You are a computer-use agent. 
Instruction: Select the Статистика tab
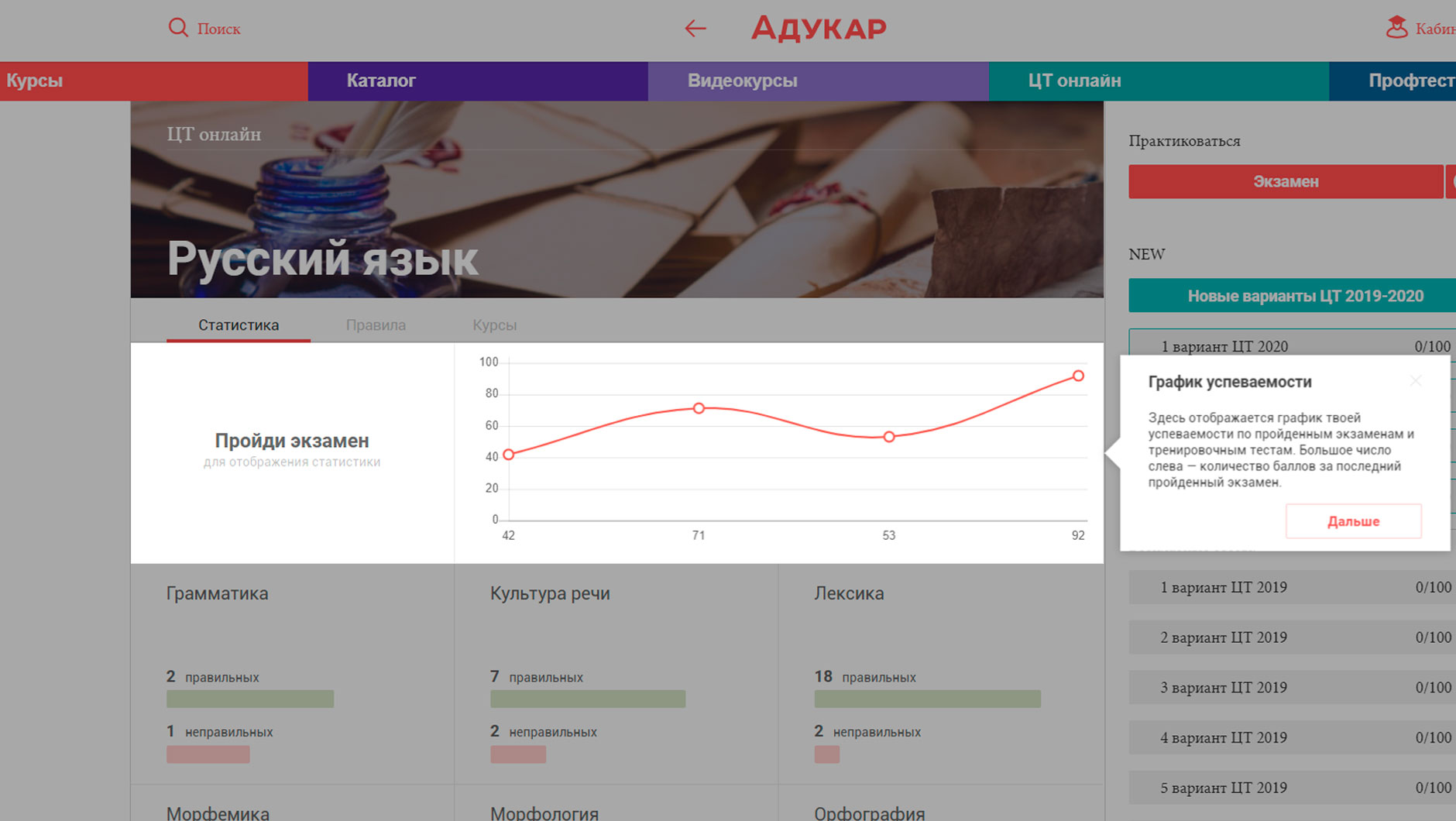pyautogui.click(x=239, y=325)
